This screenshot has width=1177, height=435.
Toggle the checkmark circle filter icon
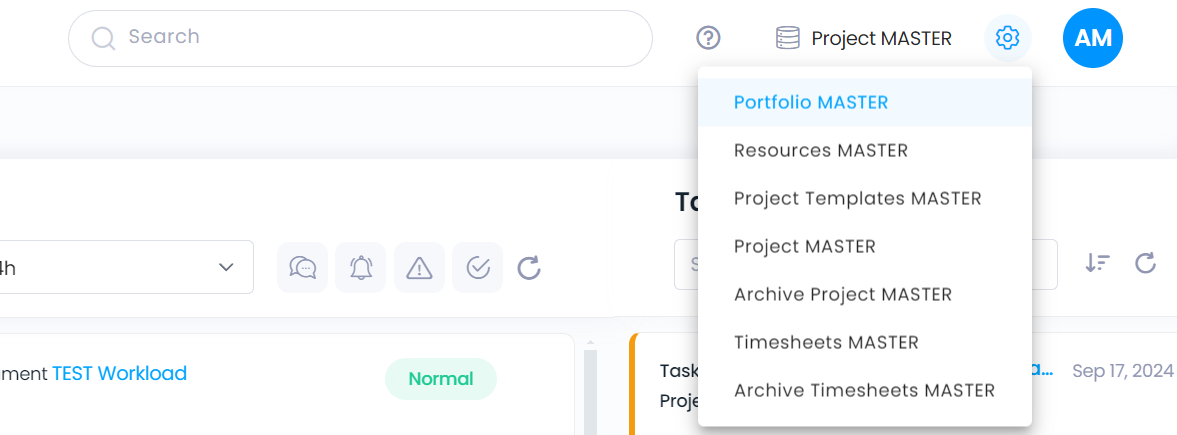tap(477, 267)
